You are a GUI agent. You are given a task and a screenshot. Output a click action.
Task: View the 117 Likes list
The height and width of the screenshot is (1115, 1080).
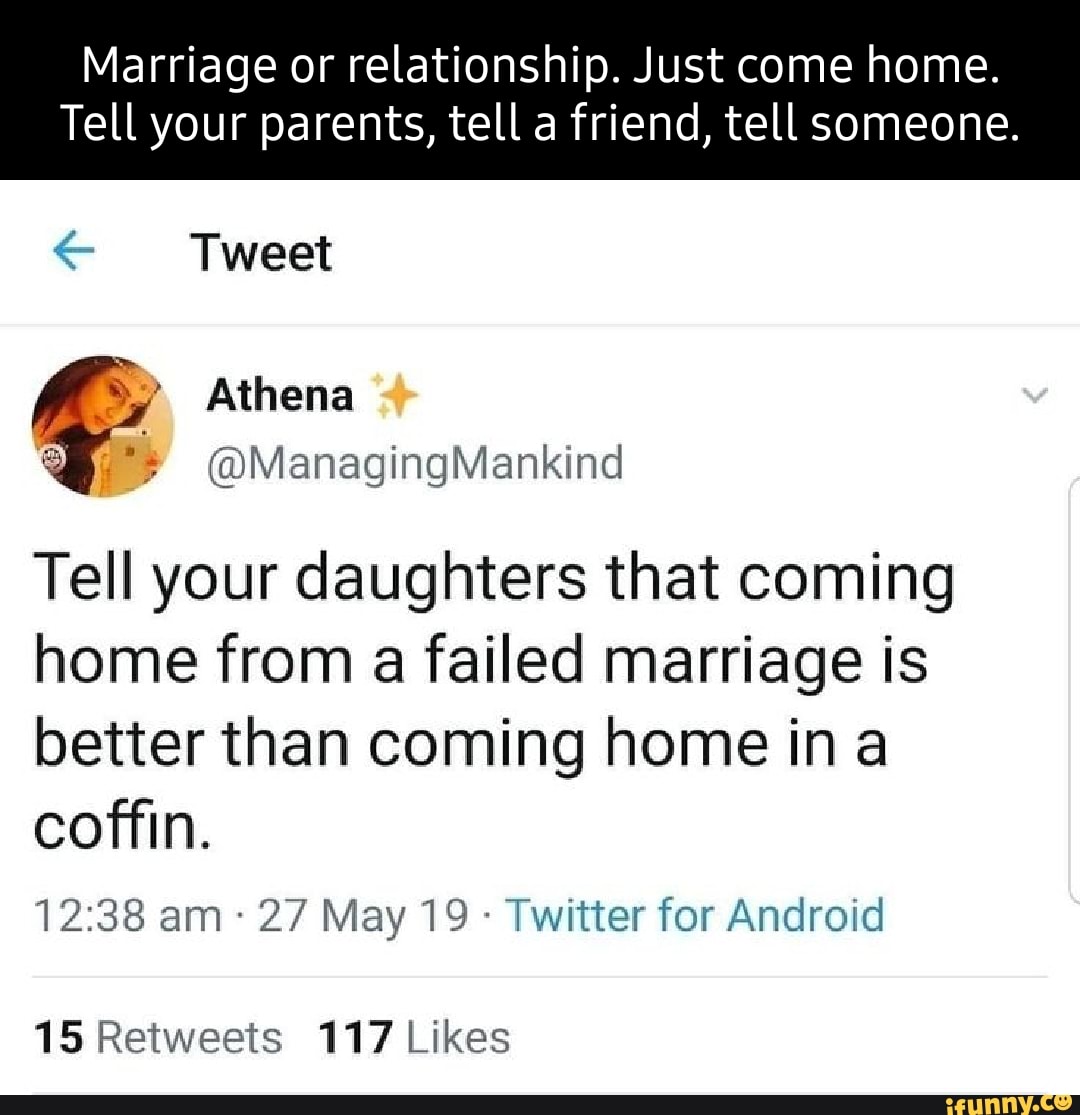point(413,1037)
